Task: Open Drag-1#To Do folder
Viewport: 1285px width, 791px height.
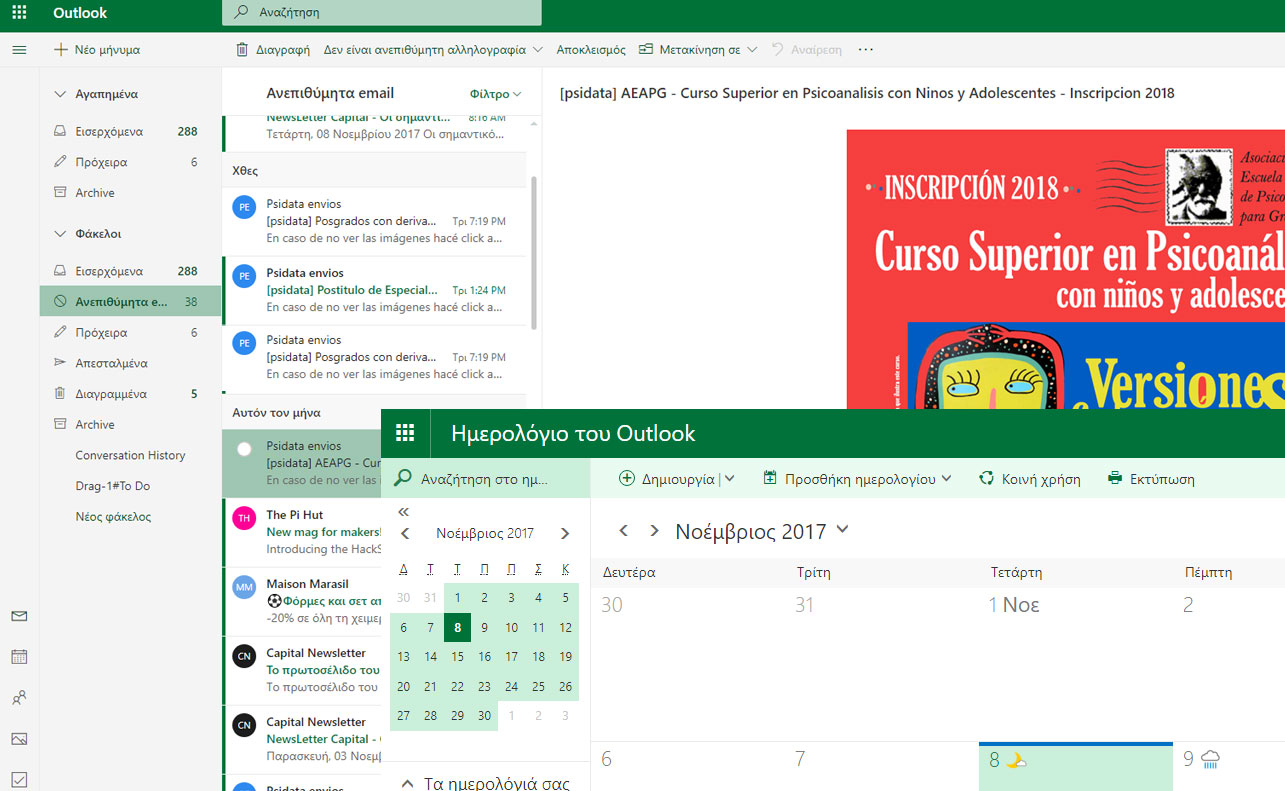Action: 130,486
